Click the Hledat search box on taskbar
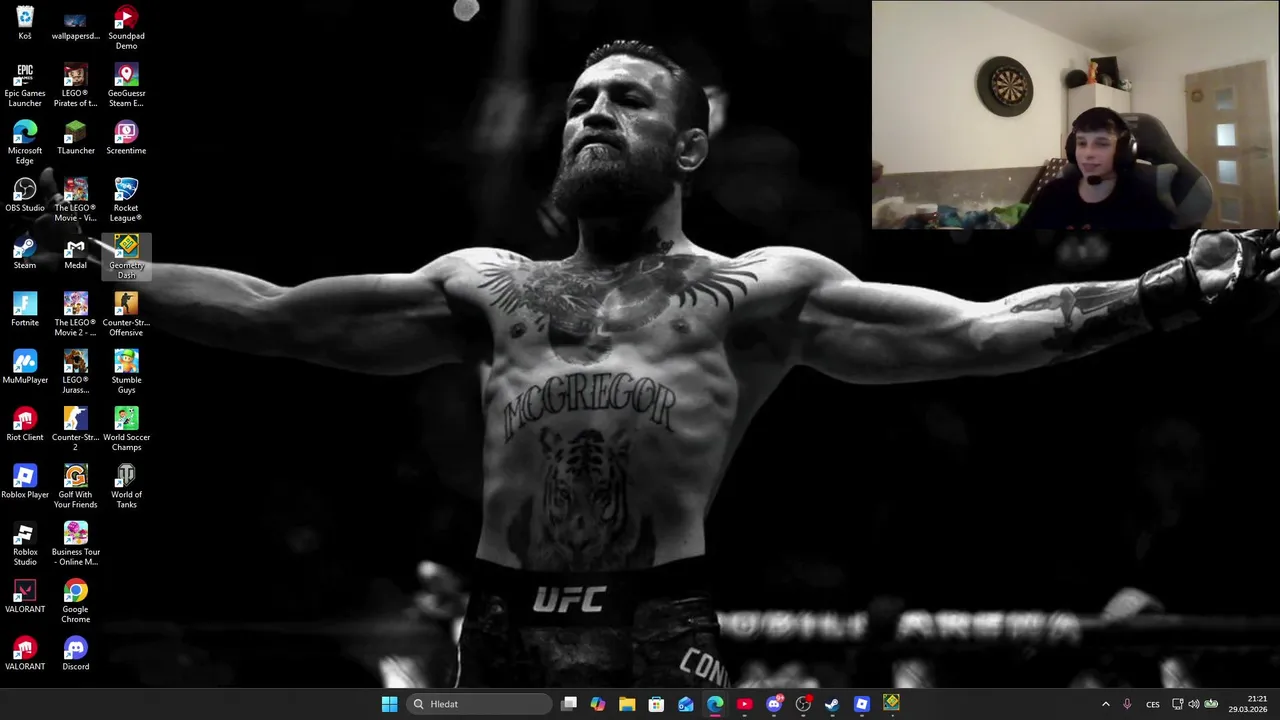Screen dimensions: 1280x720 (479, 704)
